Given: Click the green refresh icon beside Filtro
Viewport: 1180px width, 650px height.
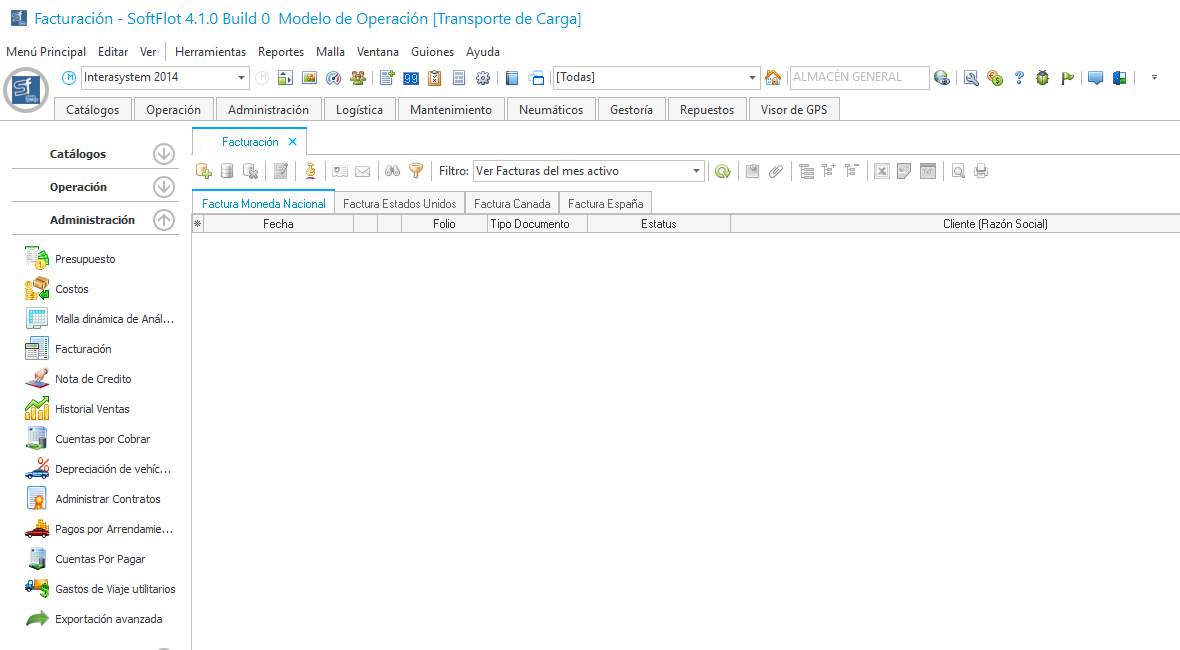Looking at the screenshot, I should tap(722, 171).
